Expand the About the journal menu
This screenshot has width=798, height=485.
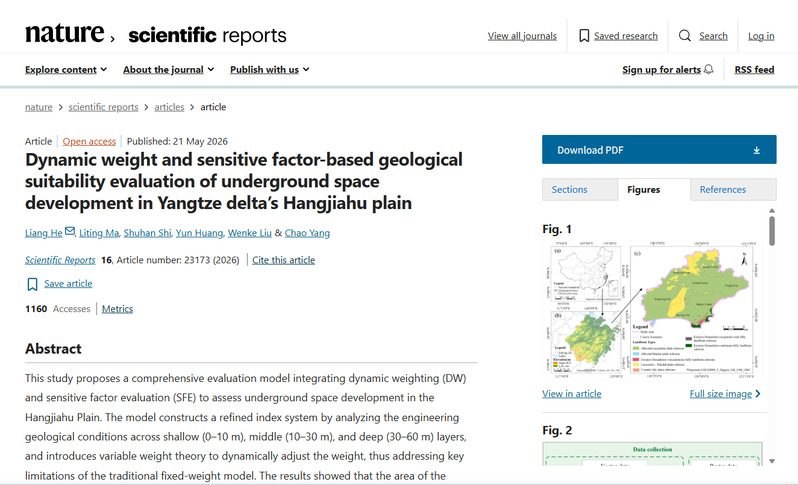pyautogui.click(x=168, y=70)
